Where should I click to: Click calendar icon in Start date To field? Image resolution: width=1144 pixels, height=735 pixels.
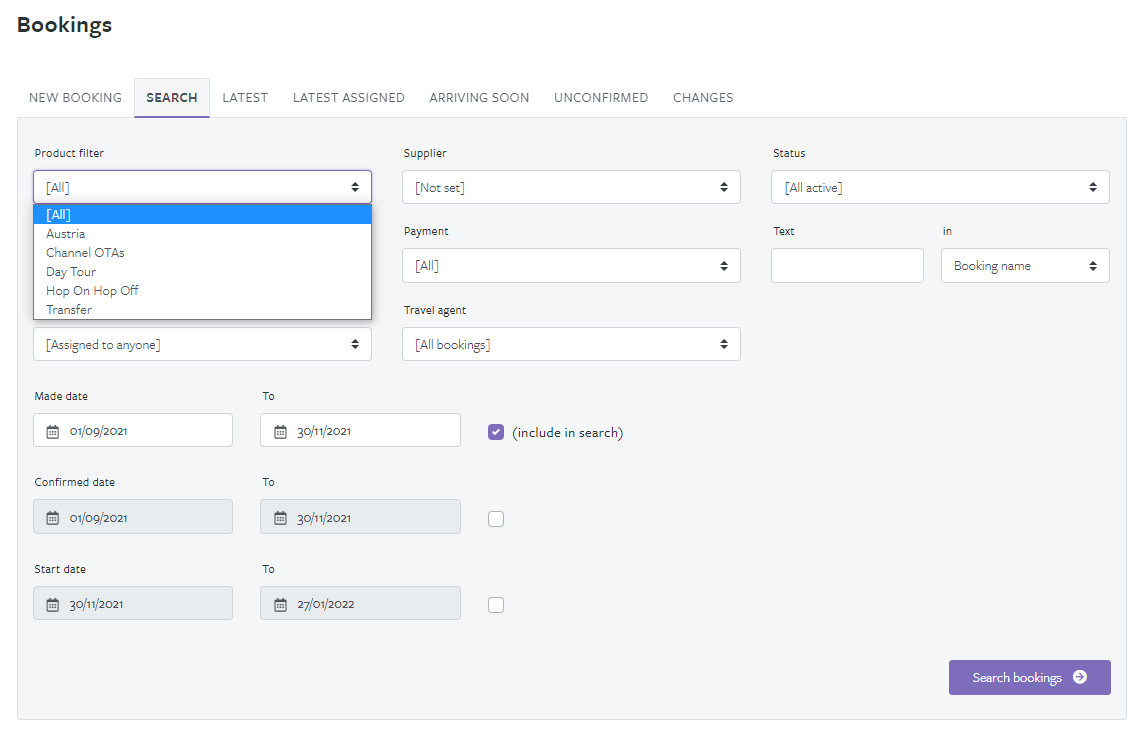(281, 604)
